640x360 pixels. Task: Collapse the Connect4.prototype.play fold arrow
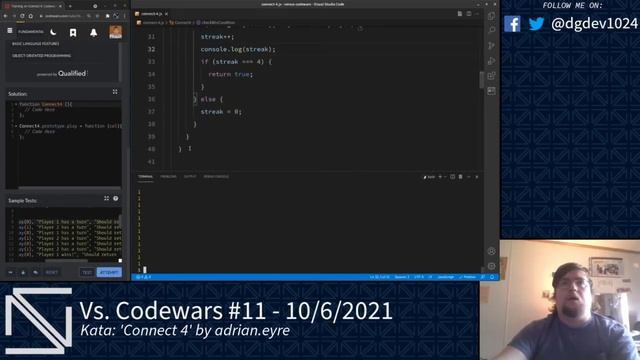point(16,126)
